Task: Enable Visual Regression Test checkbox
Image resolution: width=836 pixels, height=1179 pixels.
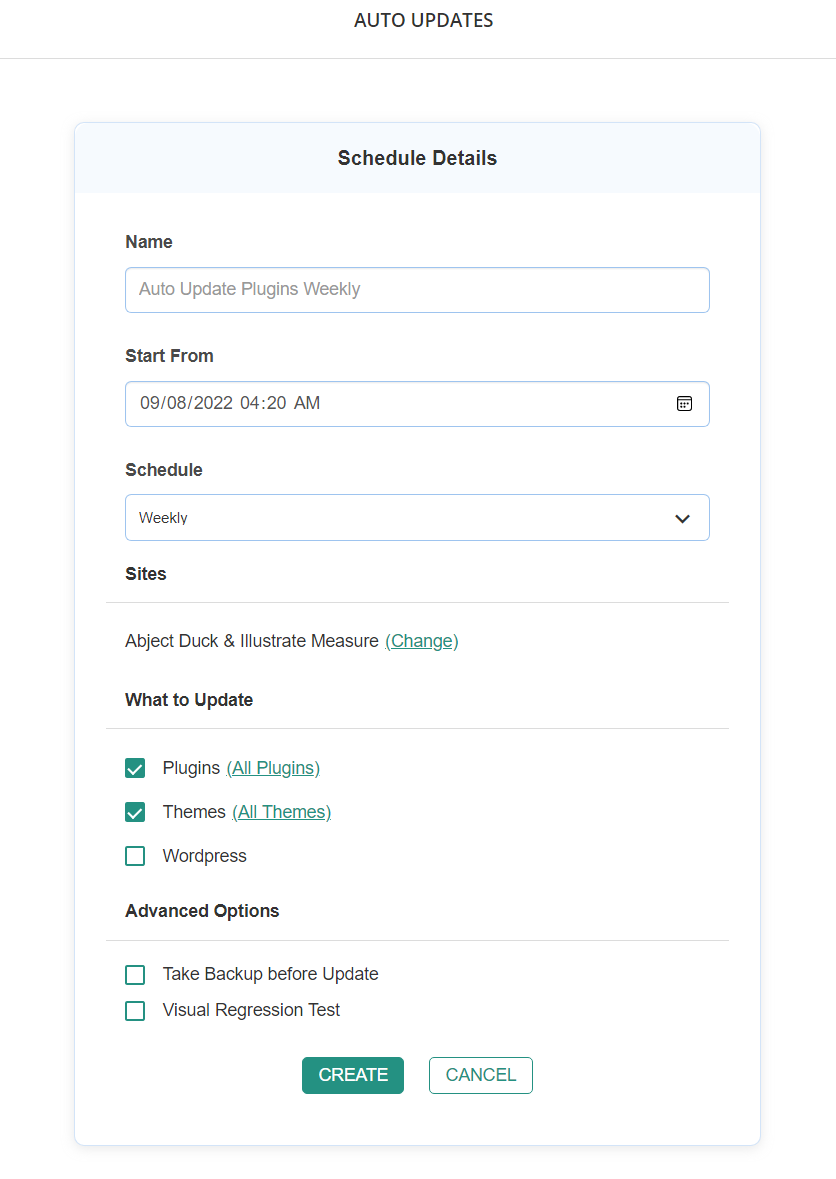Action: pos(135,1011)
